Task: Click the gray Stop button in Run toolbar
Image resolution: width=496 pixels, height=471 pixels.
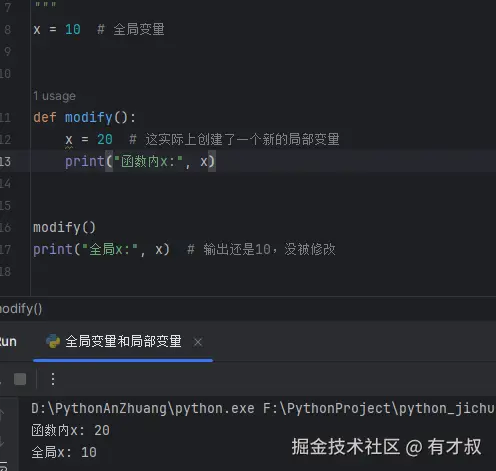Action: (x=20, y=379)
